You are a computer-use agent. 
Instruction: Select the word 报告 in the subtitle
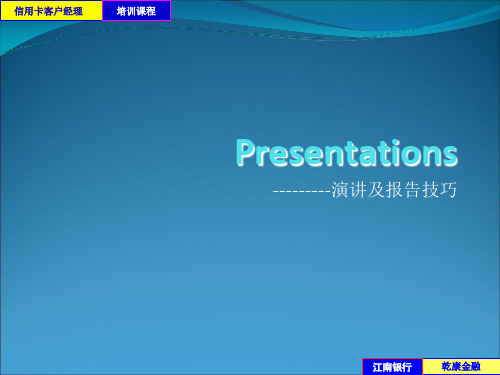point(403,190)
